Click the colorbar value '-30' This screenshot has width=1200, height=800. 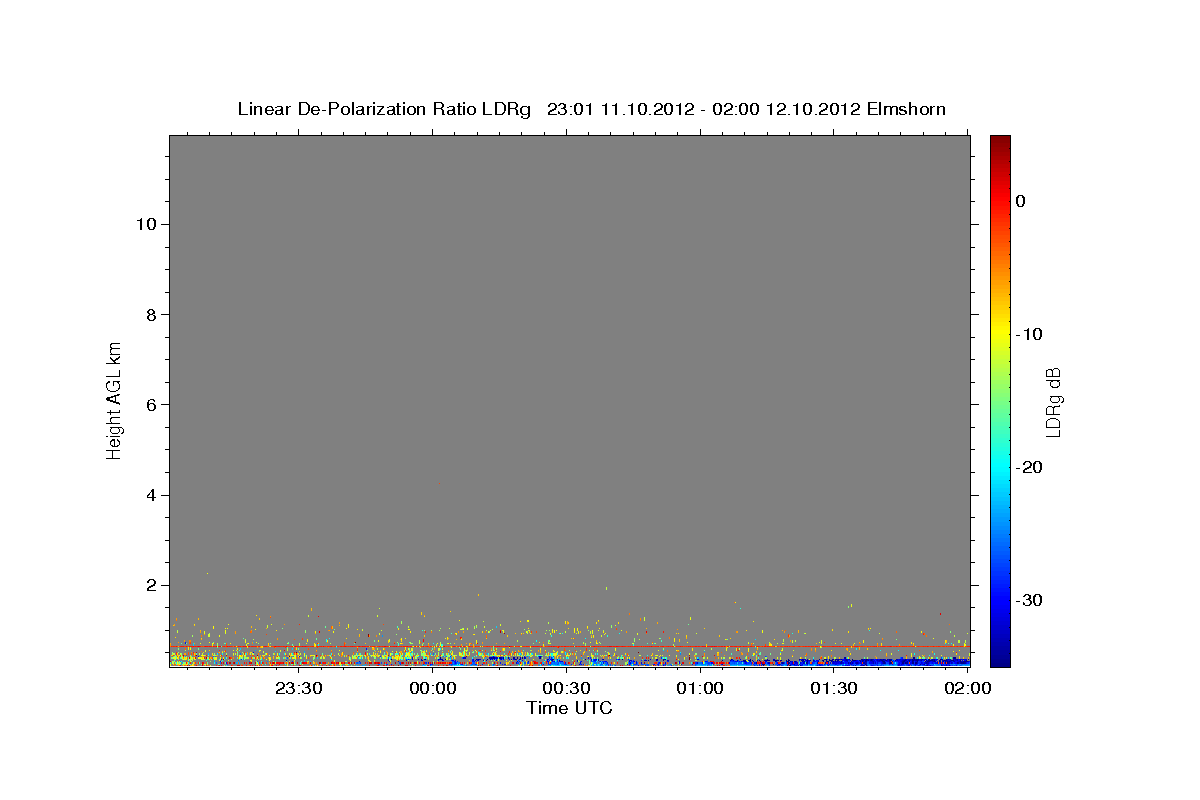coord(1030,600)
